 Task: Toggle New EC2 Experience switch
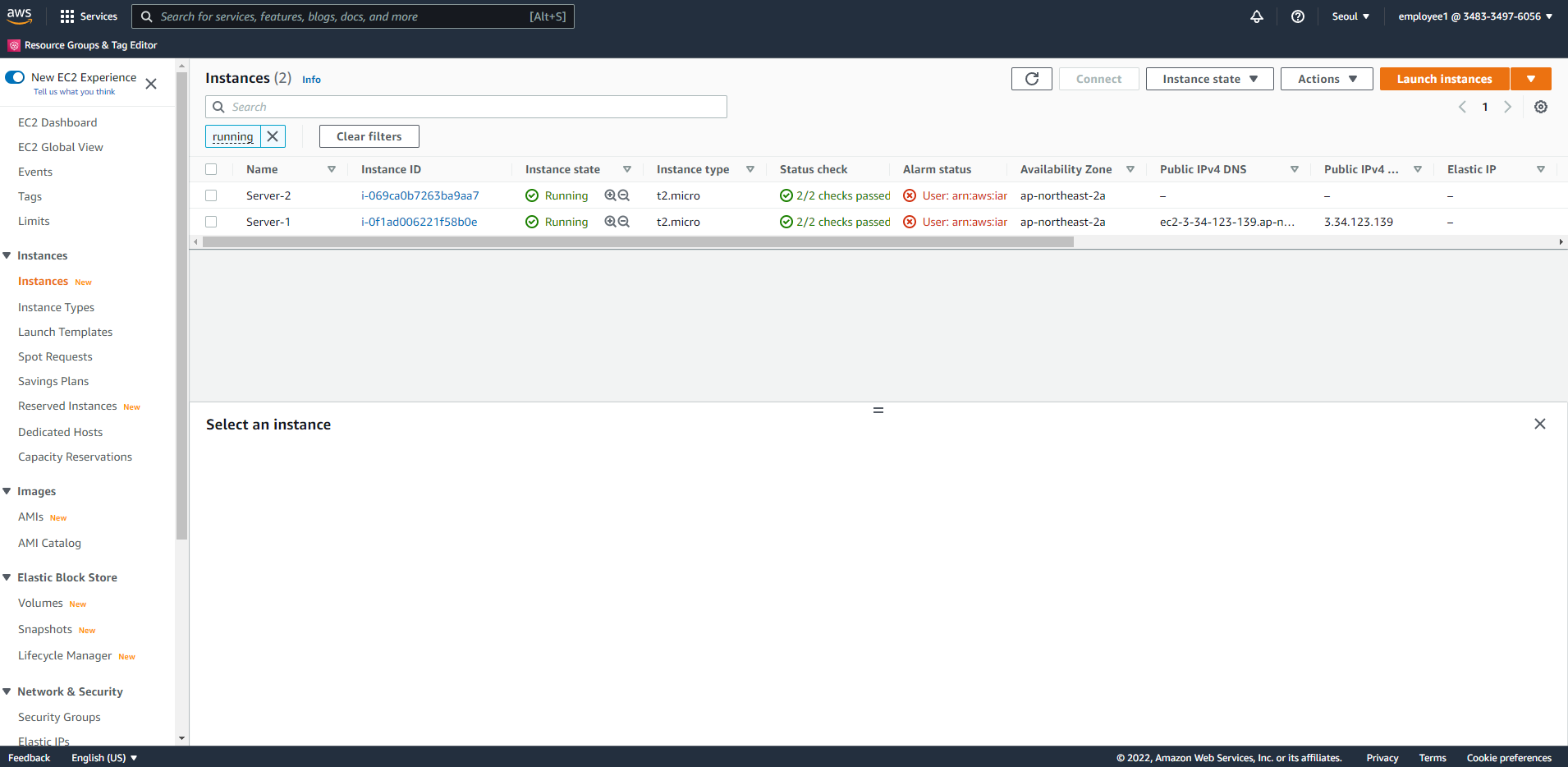coord(15,77)
